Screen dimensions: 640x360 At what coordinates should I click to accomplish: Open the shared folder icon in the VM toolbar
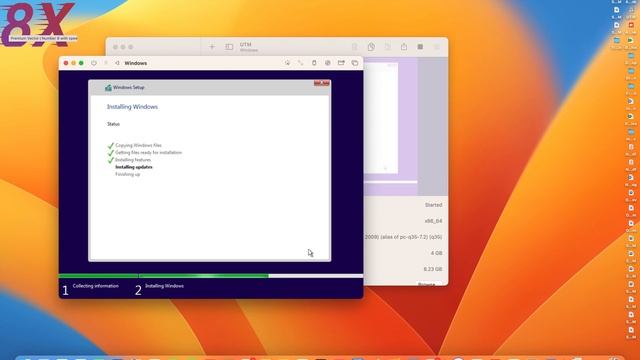(341, 63)
